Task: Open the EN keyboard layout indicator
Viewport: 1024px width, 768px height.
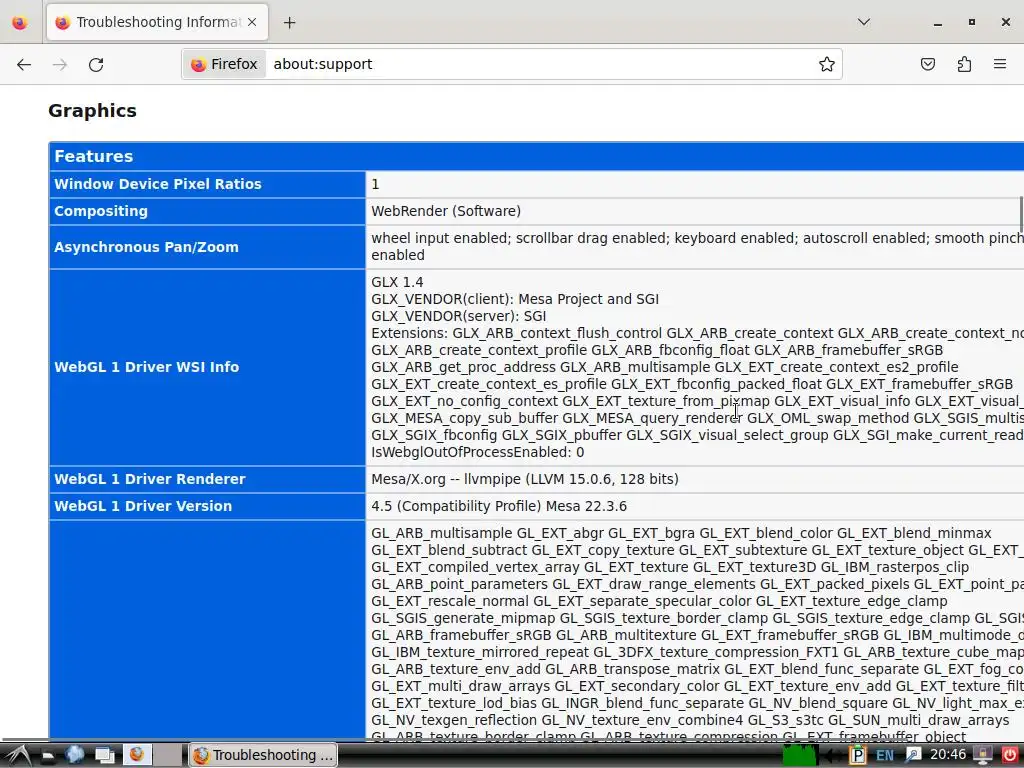Action: [x=885, y=756]
